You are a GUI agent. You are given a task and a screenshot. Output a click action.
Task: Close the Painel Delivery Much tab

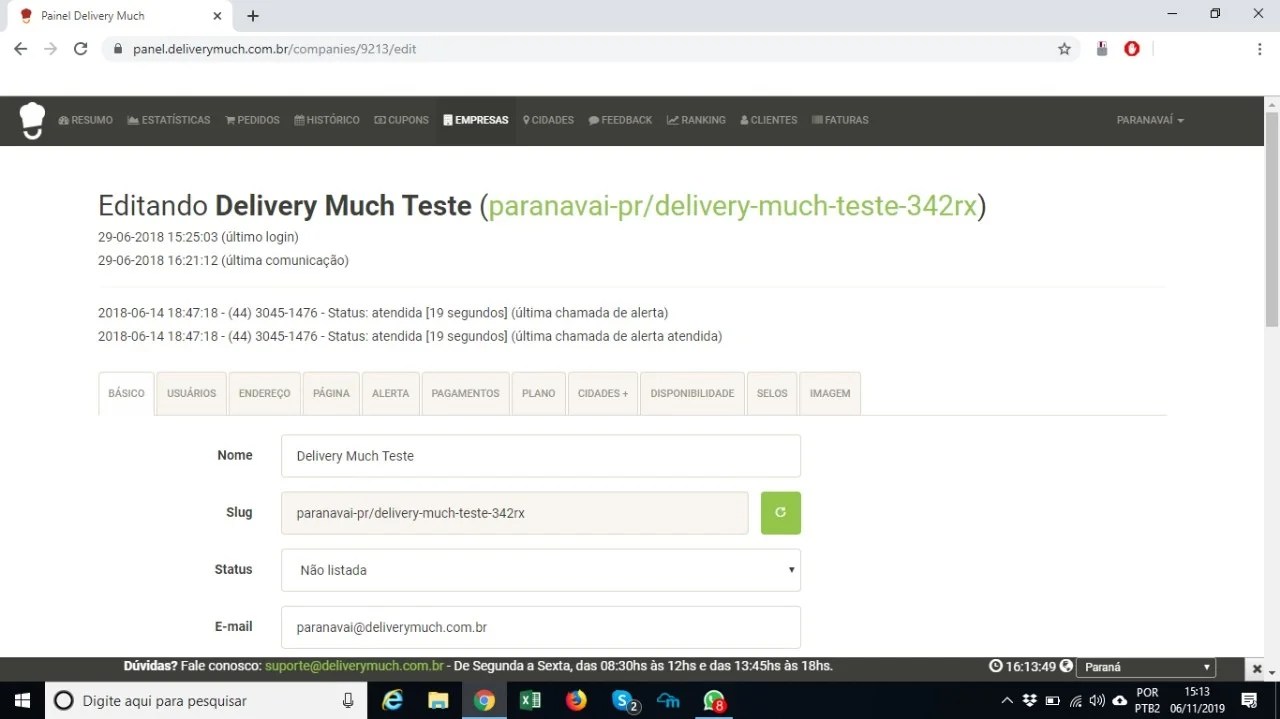pos(218,16)
